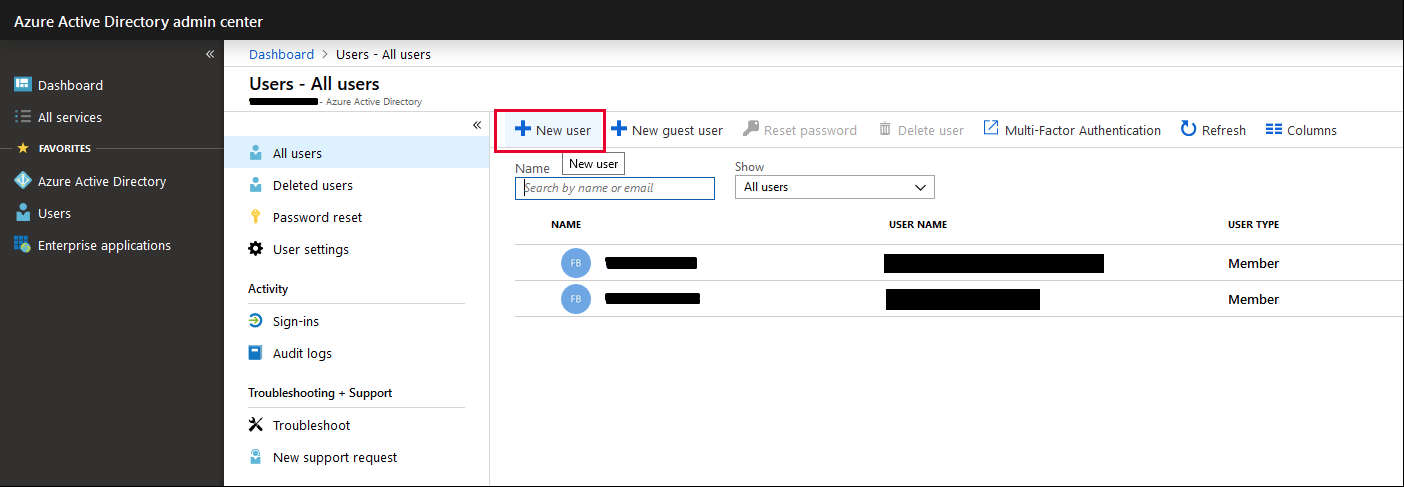Click the Users icon in favorites

pos(22,213)
